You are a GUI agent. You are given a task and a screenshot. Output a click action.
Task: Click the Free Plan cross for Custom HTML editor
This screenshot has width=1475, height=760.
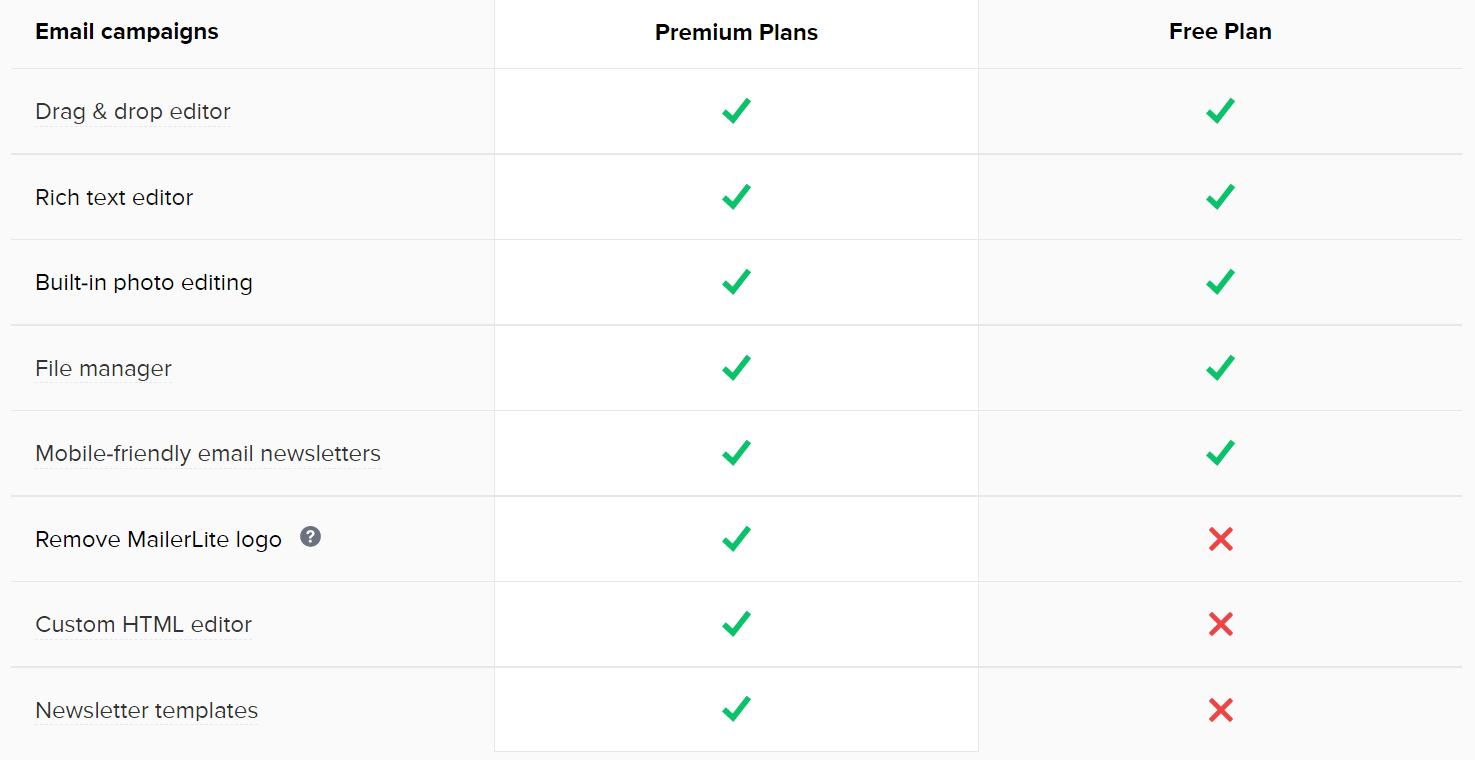[x=1220, y=624]
